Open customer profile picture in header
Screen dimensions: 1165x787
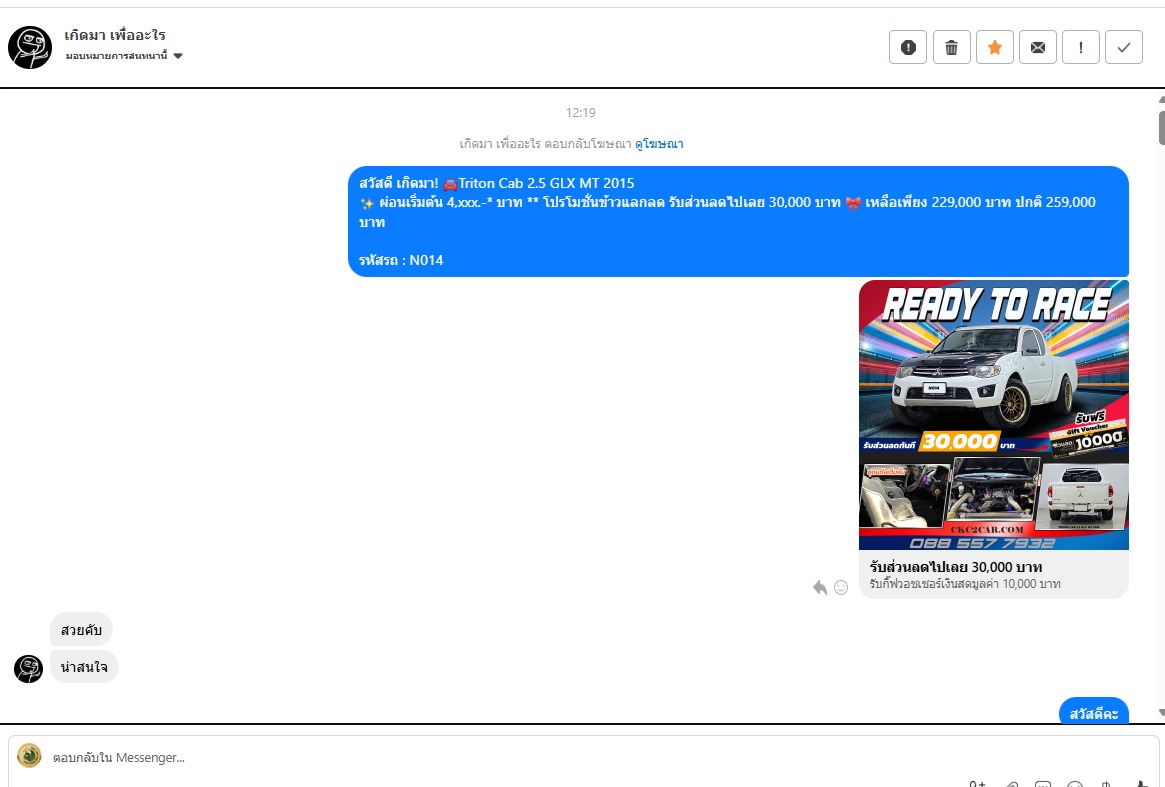point(30,48)
